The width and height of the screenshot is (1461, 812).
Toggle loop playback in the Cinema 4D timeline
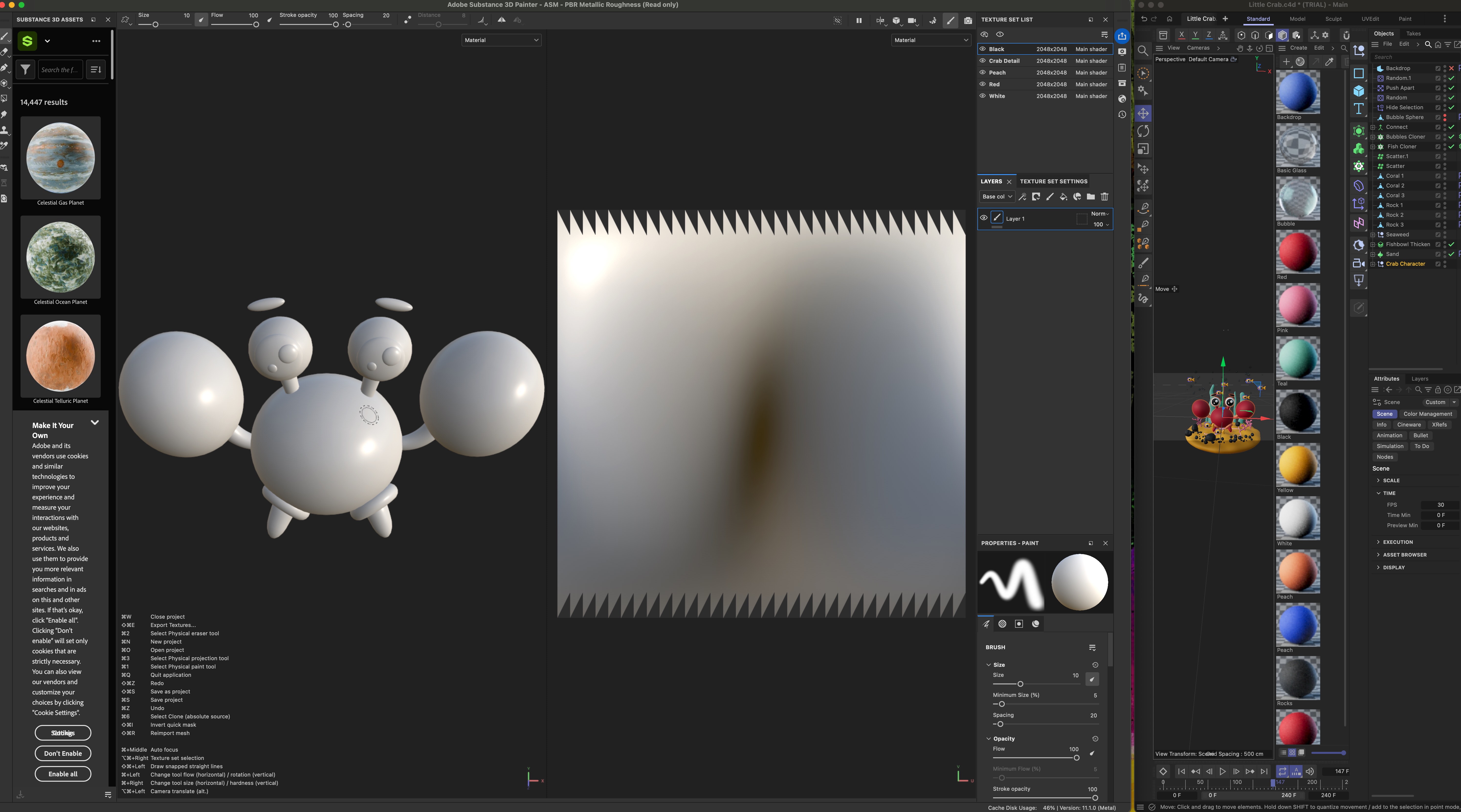[x=1282, y=771]
